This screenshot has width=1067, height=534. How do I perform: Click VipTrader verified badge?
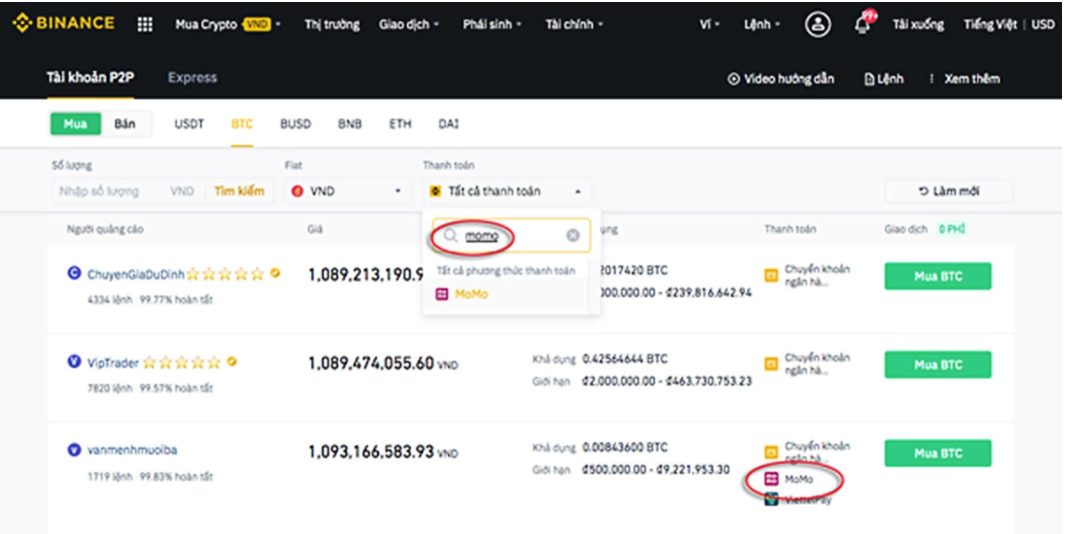[232, 362]
